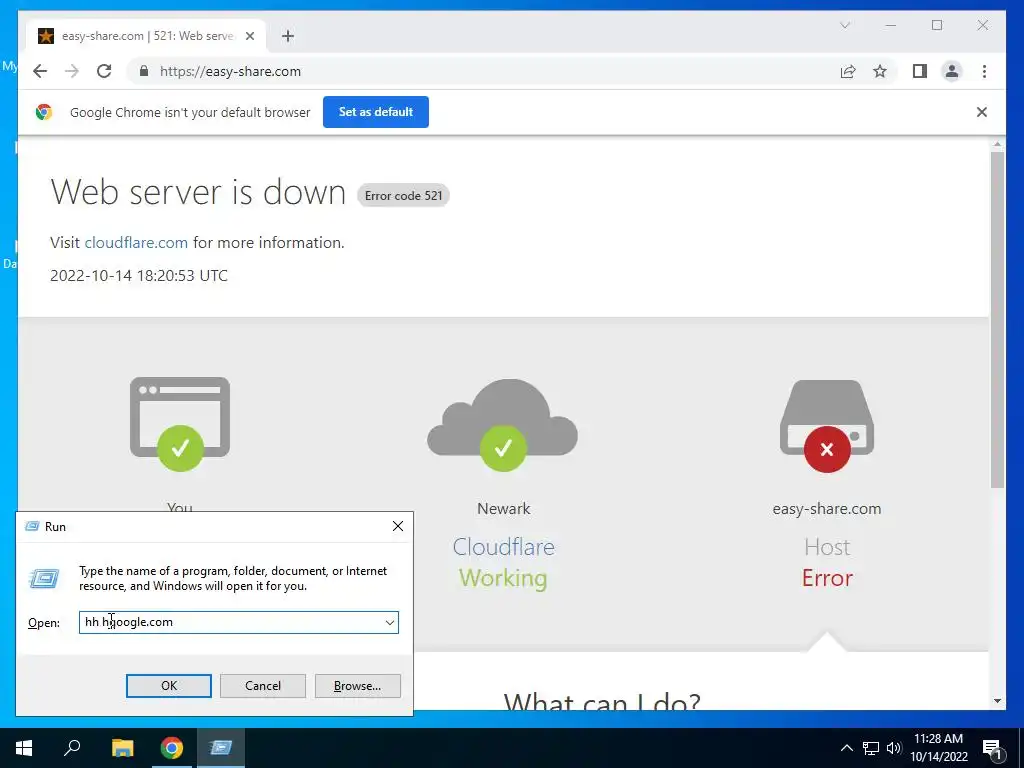Dismiss the default browser infobar
The height and width of the screenshot is (768, 1024).
coord(982,112)
